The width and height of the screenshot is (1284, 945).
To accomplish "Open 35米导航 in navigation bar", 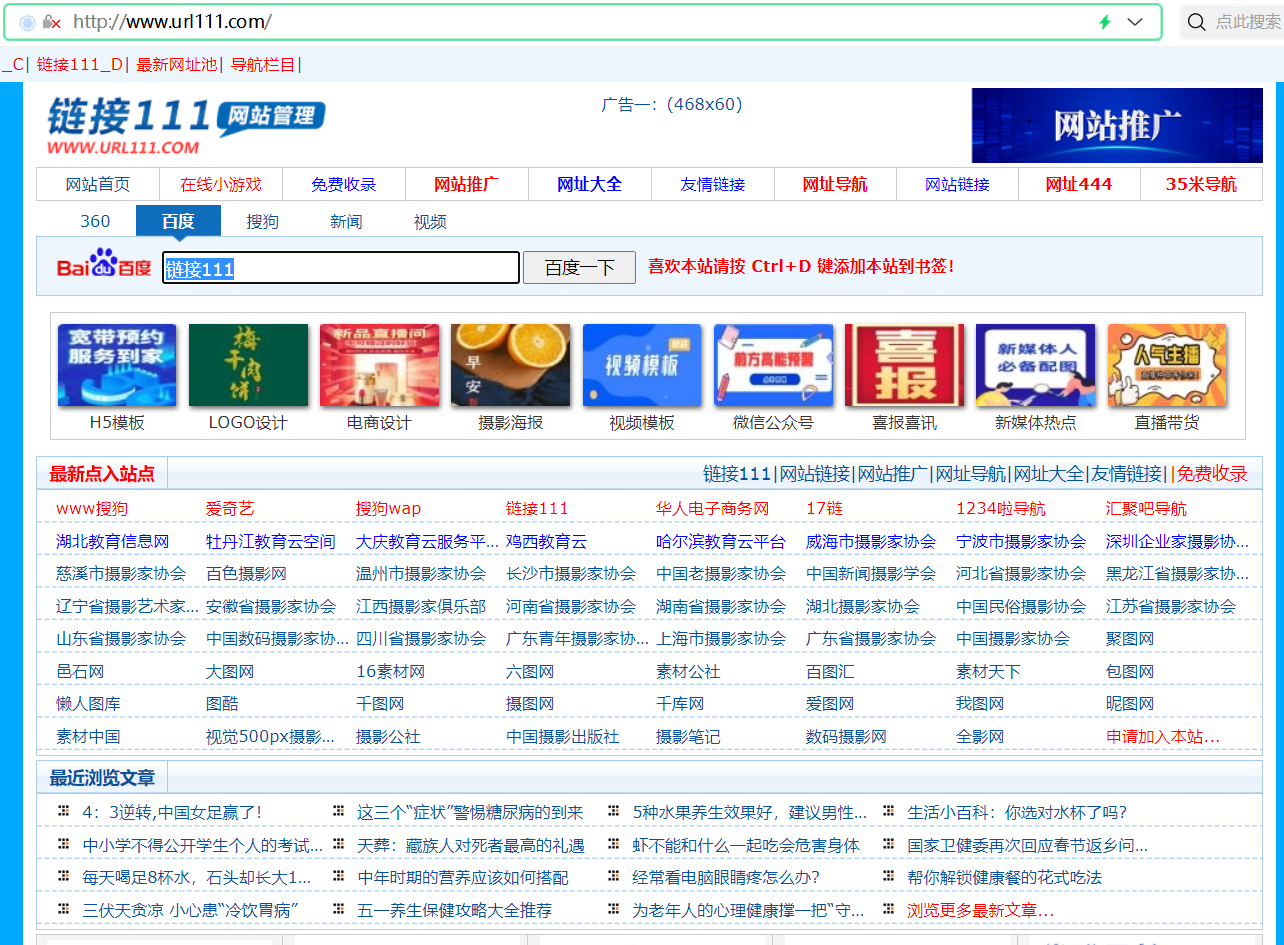I will pos(1201,184).
